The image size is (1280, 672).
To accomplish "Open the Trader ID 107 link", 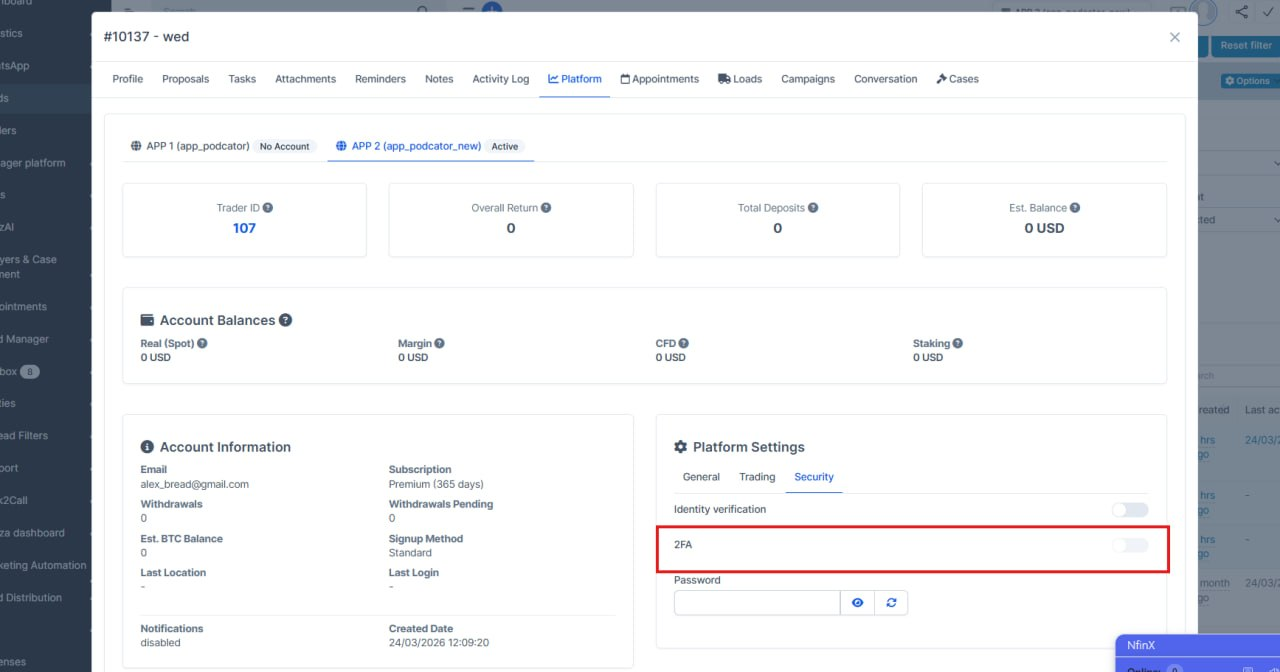I will [244, 228].
